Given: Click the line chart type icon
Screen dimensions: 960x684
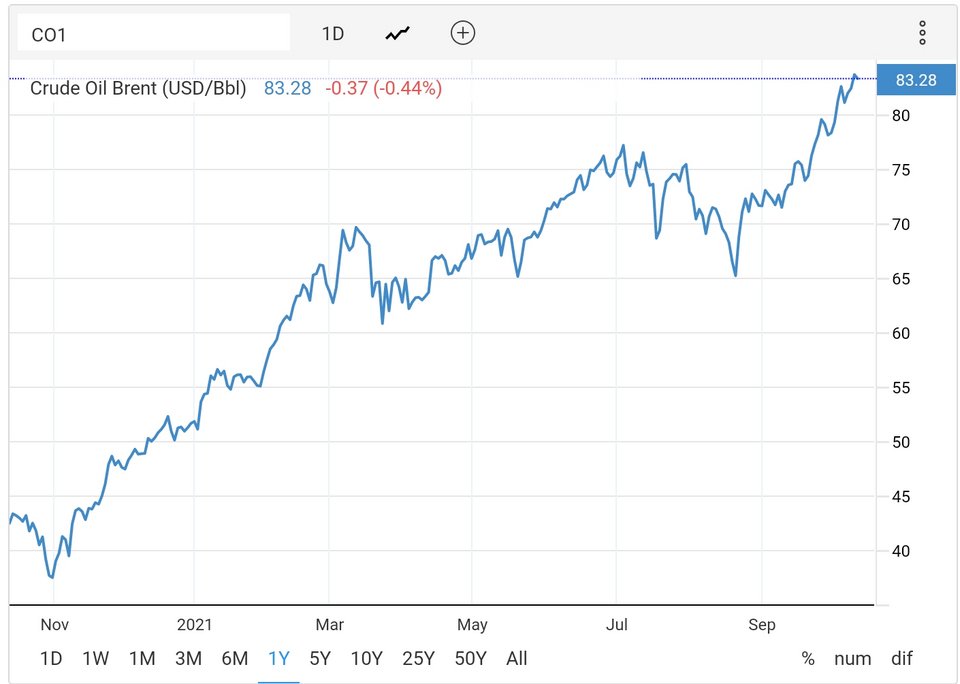Looking at the screenshot, I should [x=398, y=33].
